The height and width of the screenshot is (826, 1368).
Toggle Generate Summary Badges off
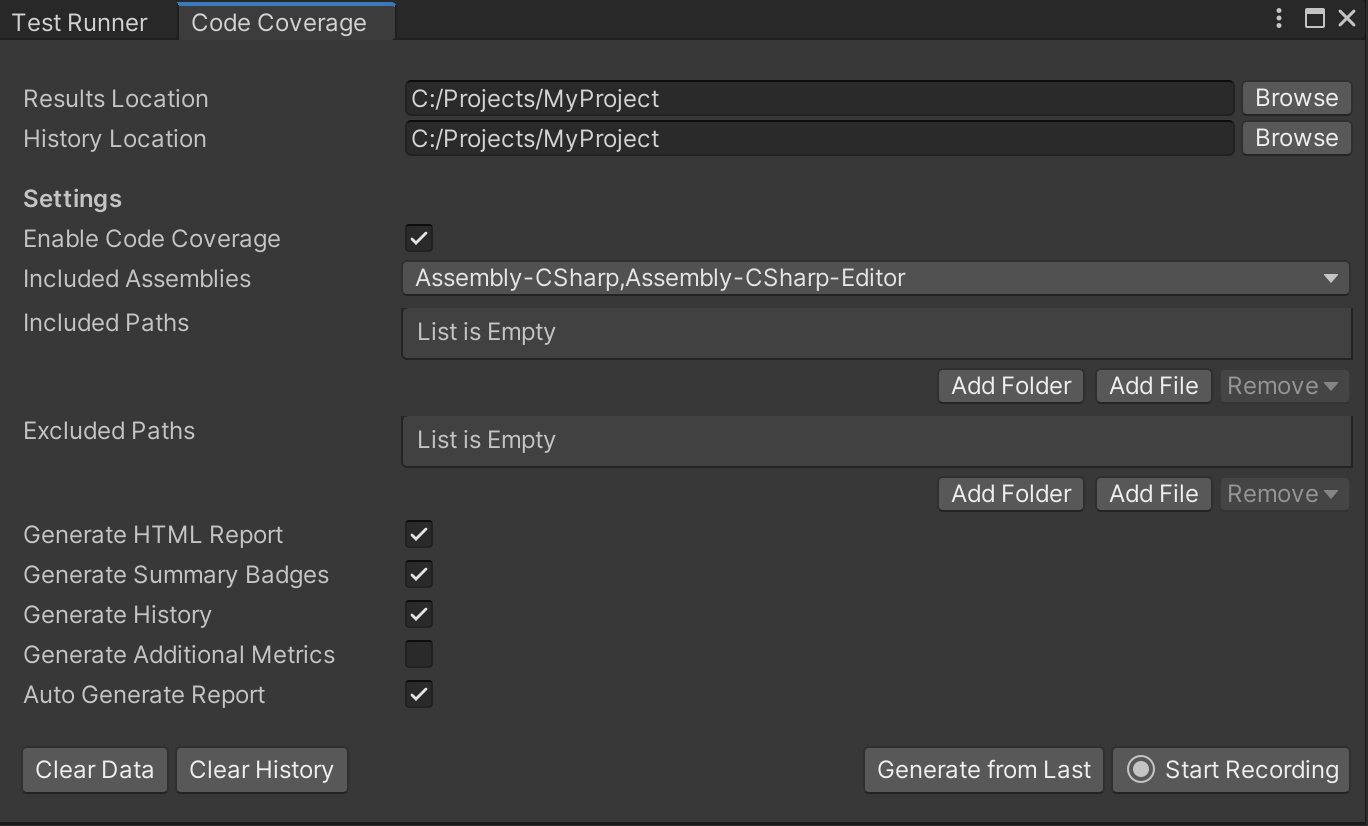[418, 574]
